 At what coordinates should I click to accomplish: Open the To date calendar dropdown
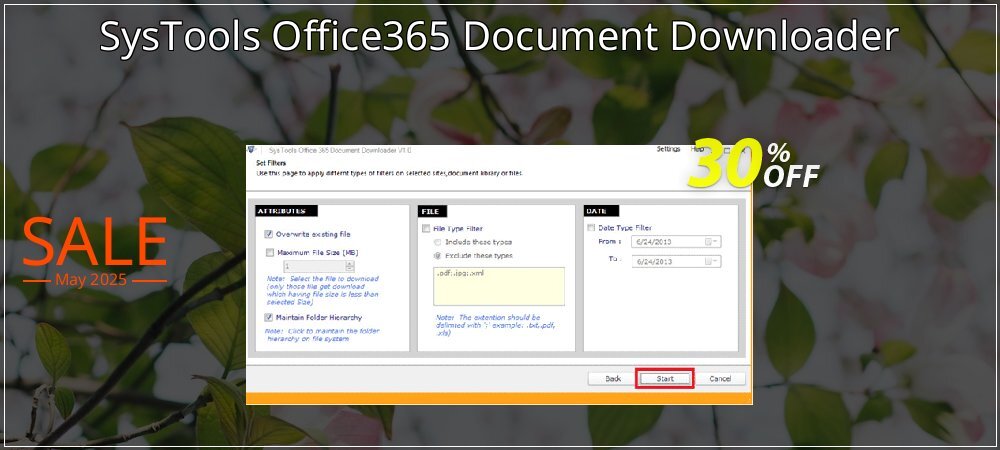coord(712,261)
